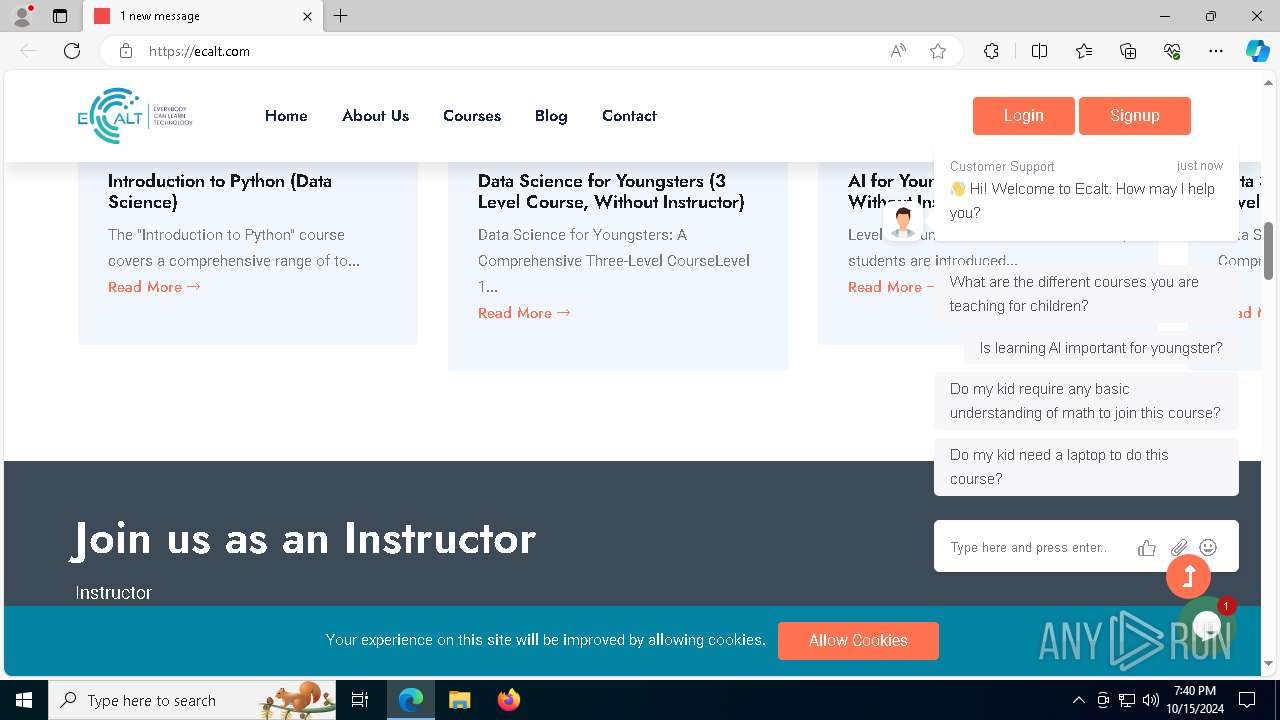The width and height of the screenshot is (1280, 720).
Task: Open the Favorites list icon
Action: (x=1084, y=51)
